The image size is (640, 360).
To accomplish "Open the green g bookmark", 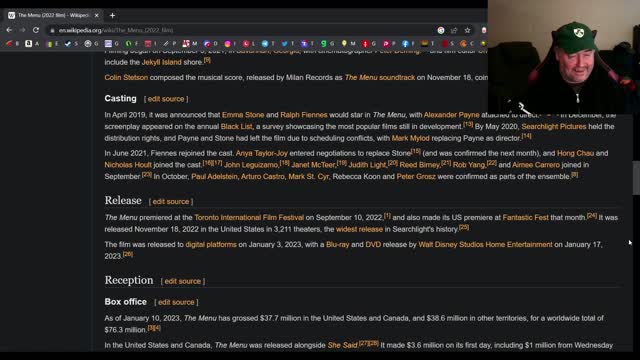I will 327,43.
